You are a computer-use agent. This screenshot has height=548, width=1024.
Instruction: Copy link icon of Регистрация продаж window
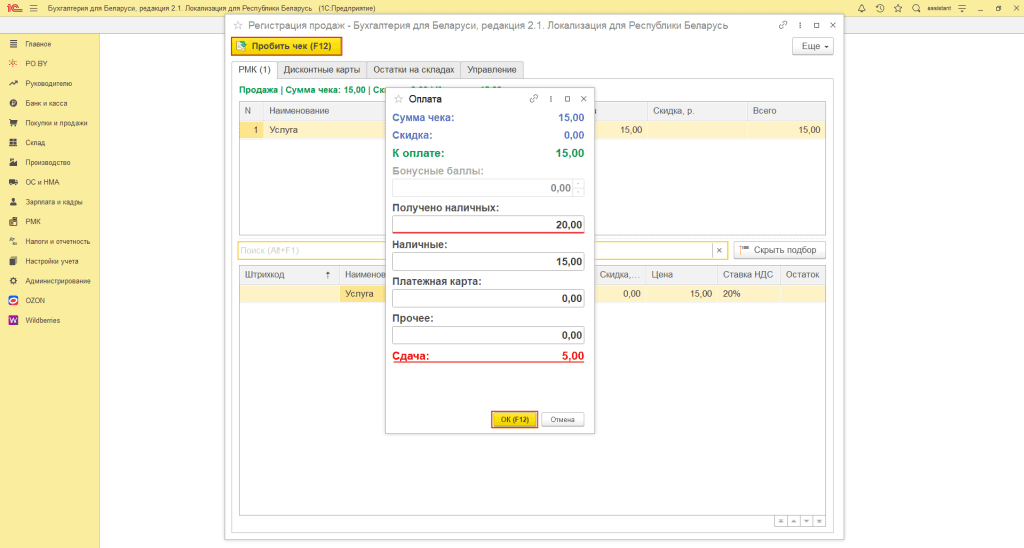click(x=782, y=25)
